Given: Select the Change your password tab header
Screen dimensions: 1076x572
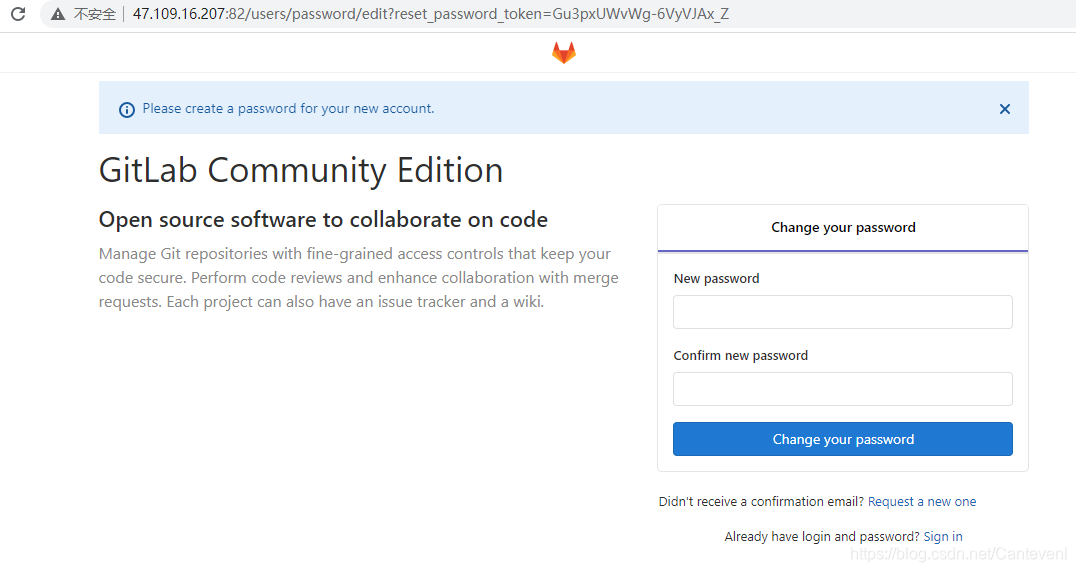Looking at the screenshot, I should click(843, 228).
